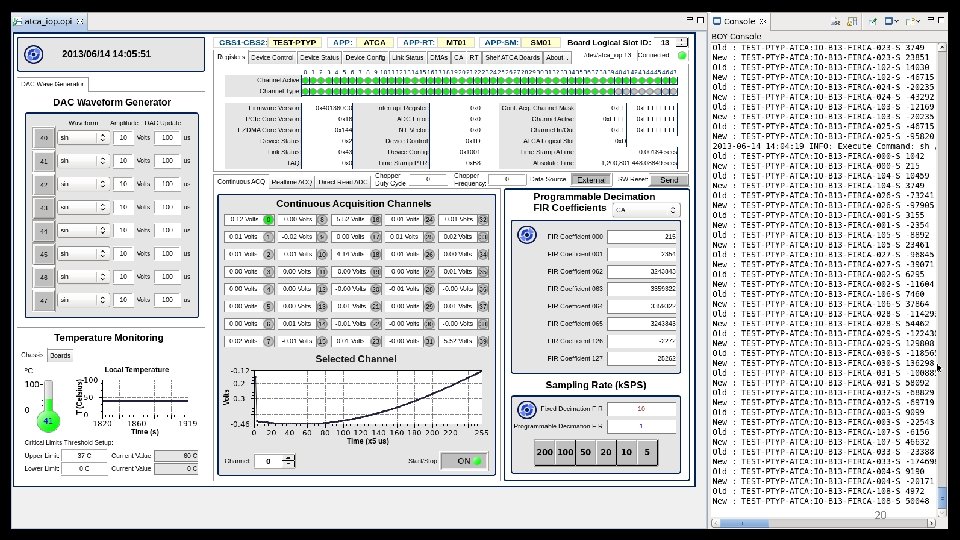Viewport: 960px width, 540px height.
Task: Click the green Connected status LED
Action: click(682, 56)
